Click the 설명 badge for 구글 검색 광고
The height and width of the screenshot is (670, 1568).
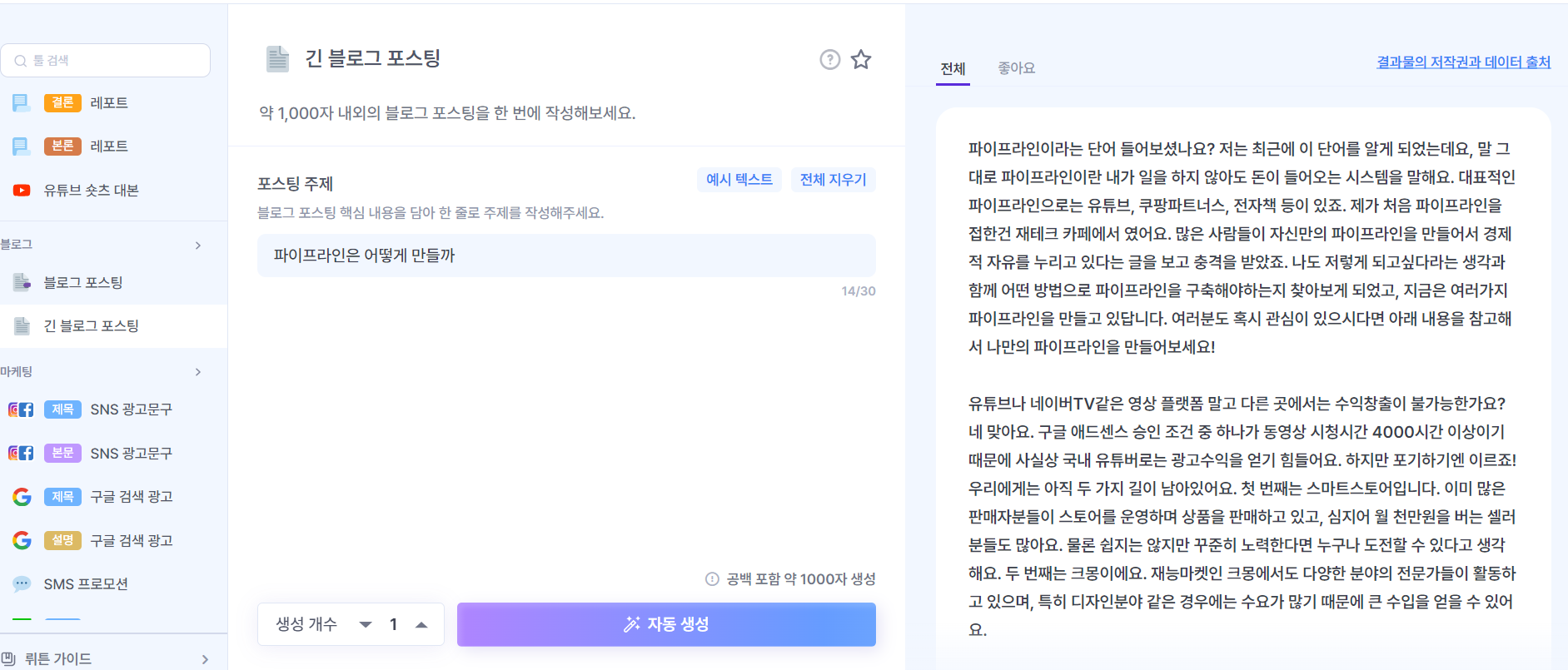click(x=62, y=539)
